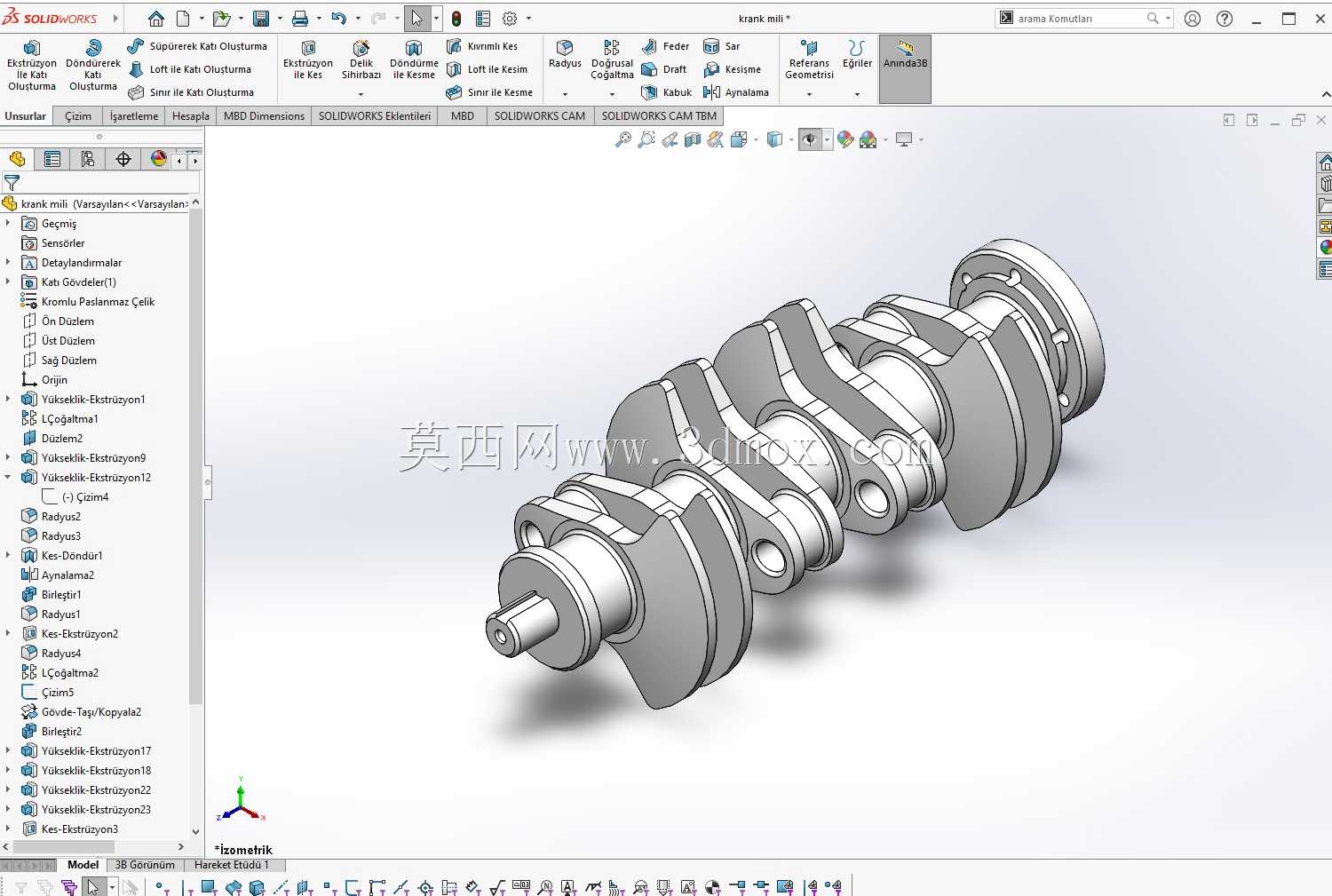Viewport: 1332px width, 896px height.
Task: Select Doğrusal Çoğaltma pattern tool
Action: coord(612,60)
